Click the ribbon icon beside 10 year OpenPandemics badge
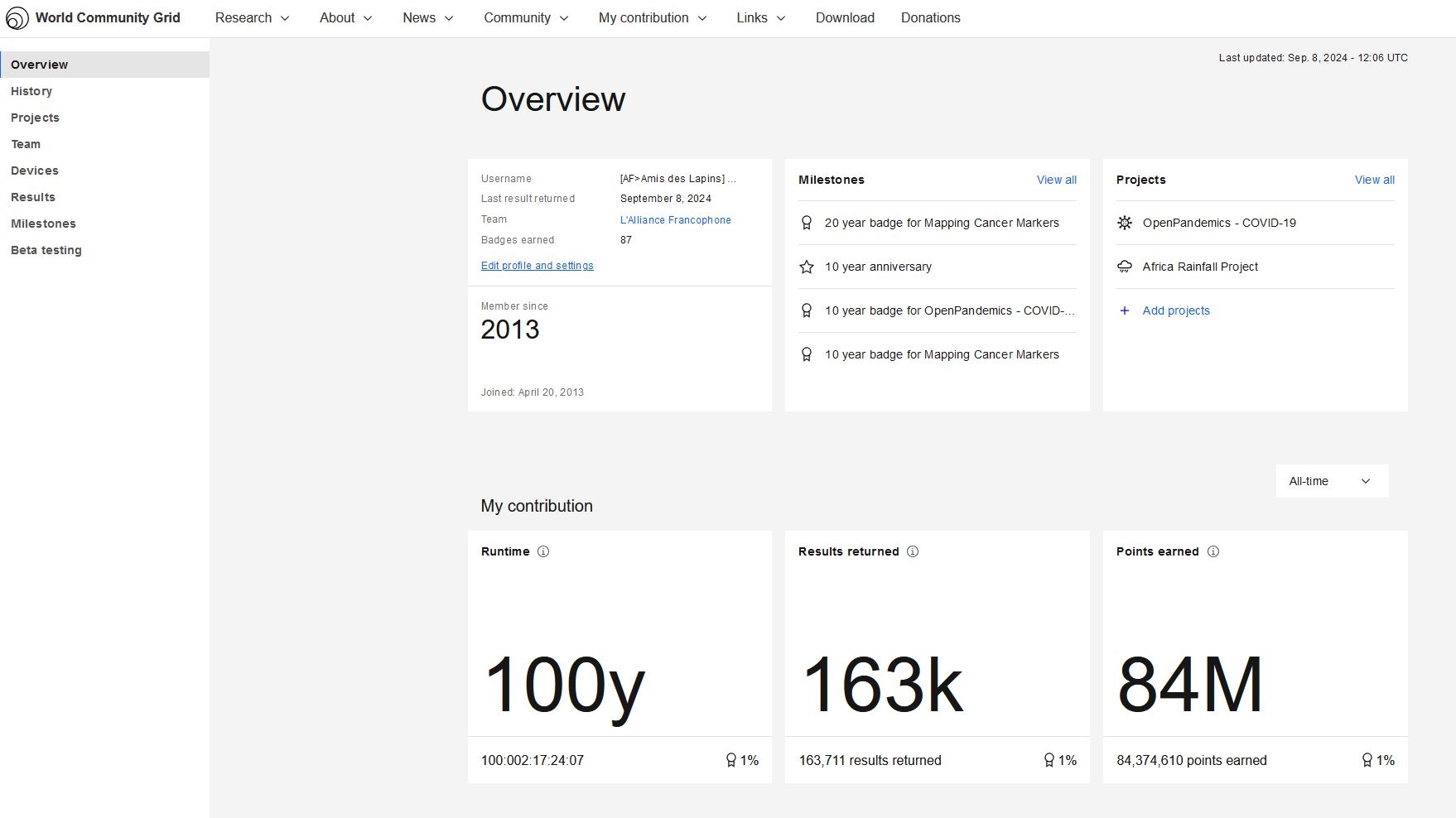 (807, 310)
